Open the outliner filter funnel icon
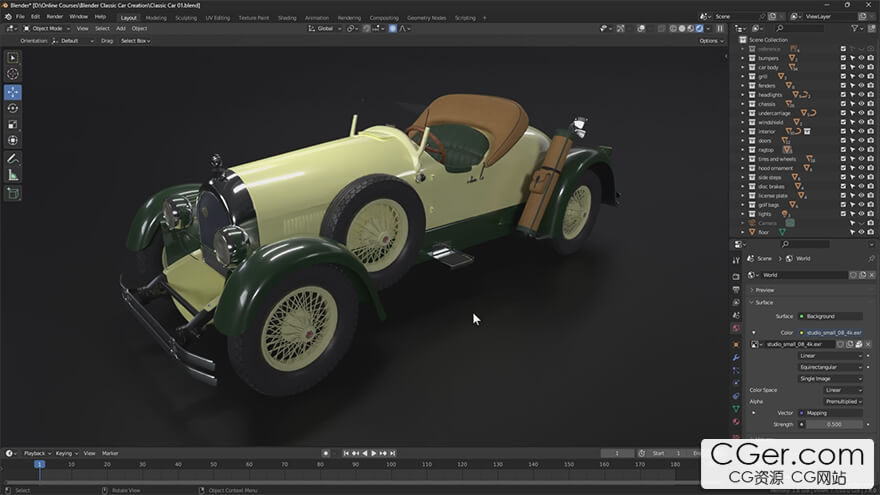 [853, 28]
